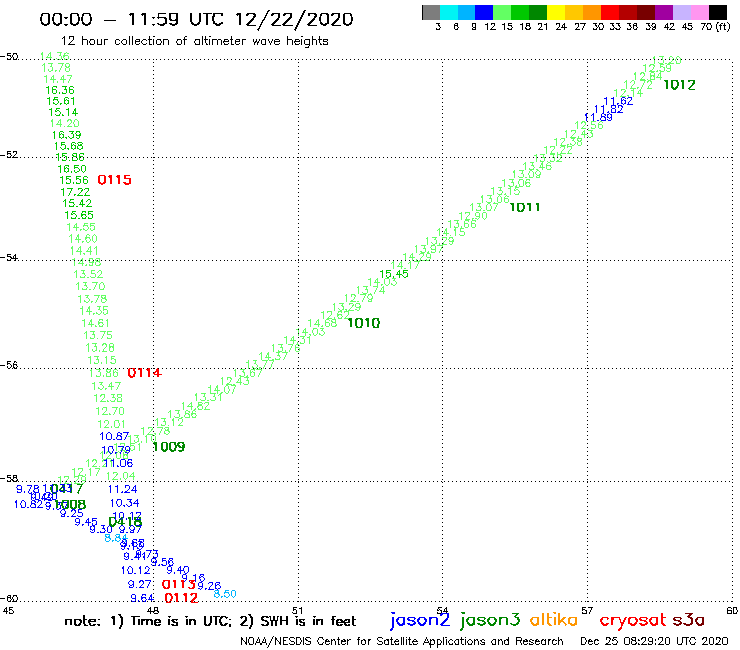Screen dimensions: 740x650
Task: Click the diagonal track value 14.82
Action: [x=195, y=406]
